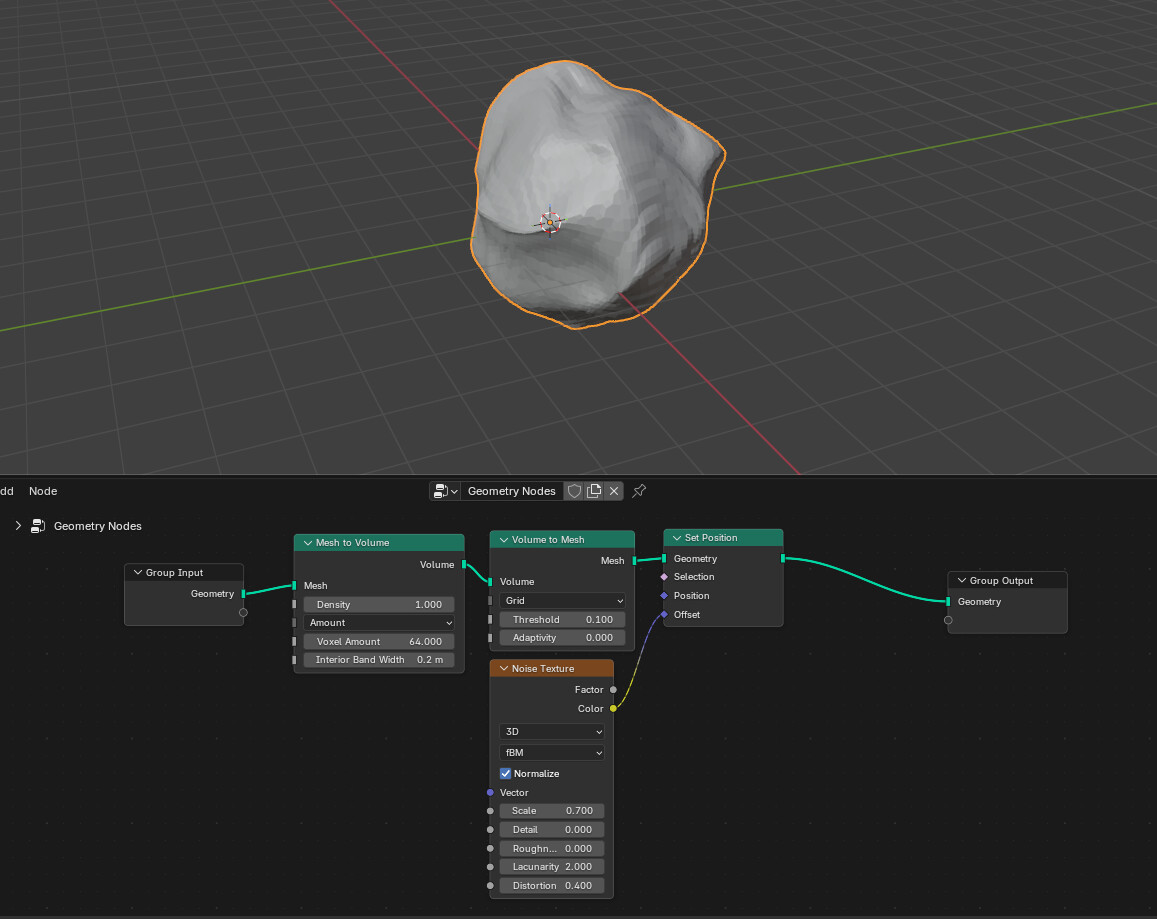
Task: Click the Geometry Nodes breadcrumb icon
Action: pos(38,526)
